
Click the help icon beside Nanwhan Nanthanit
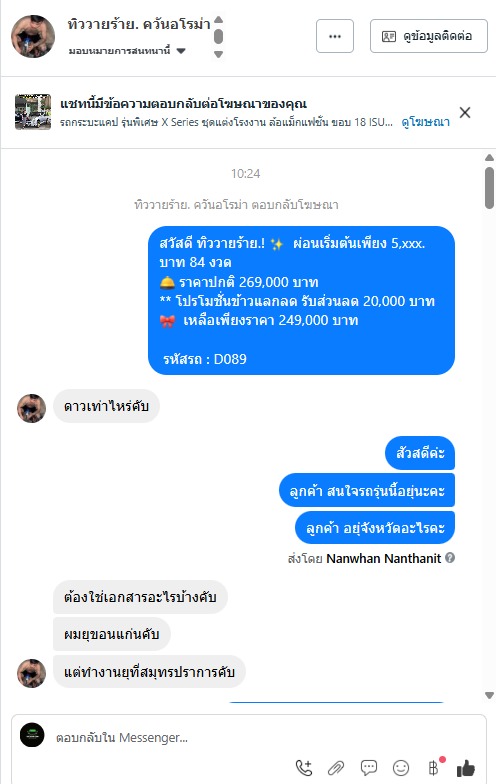(x=450, y=558)
